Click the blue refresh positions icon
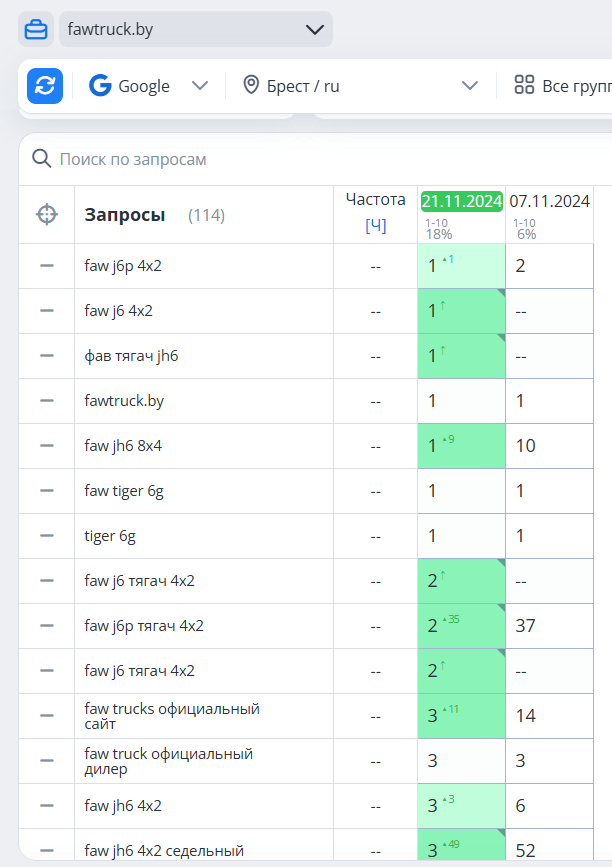The width and height of the screenshot is (612, 867). point(45,86)
